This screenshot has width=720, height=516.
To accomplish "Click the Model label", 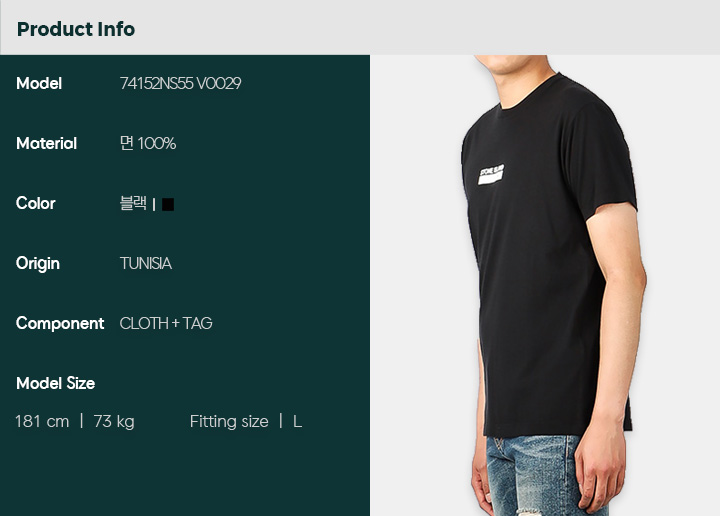I will [39, 84].
